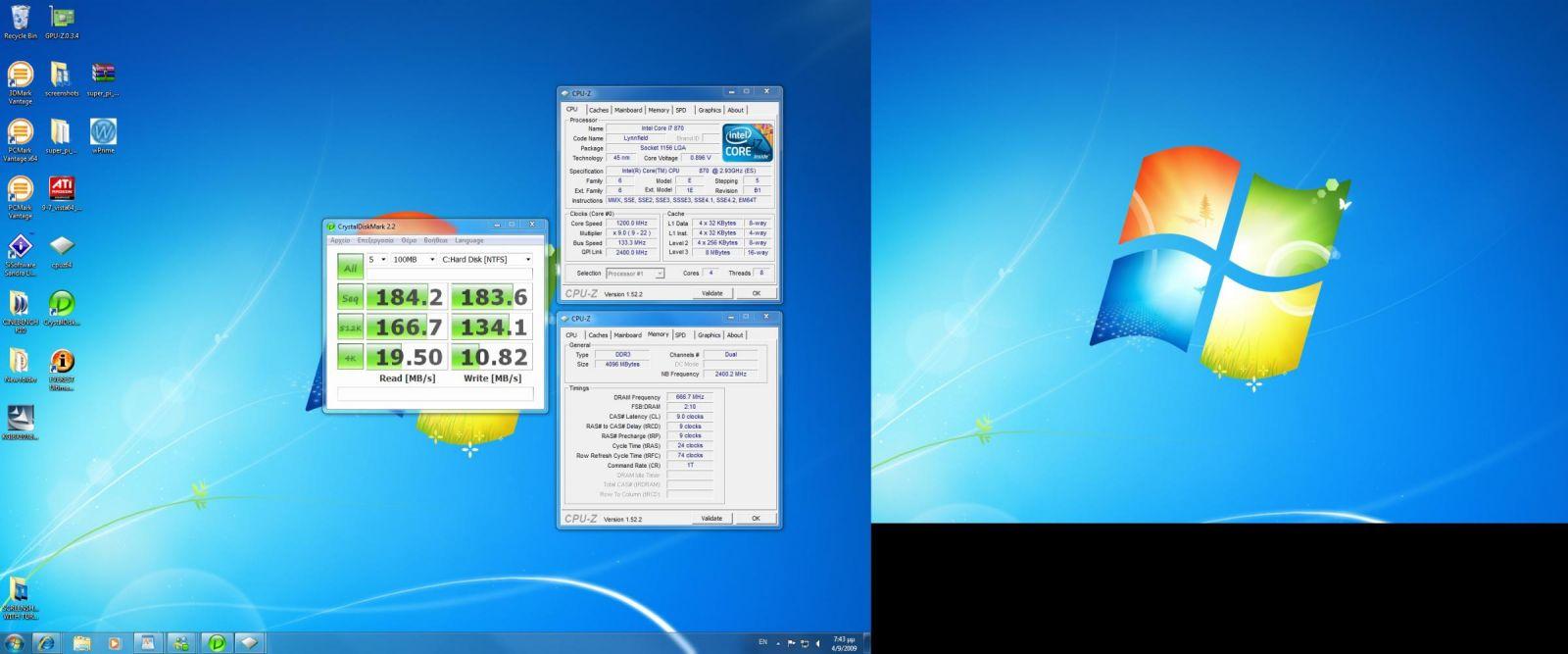
Task: Select About tab in upper CPU-Z window
Action: 735,110
